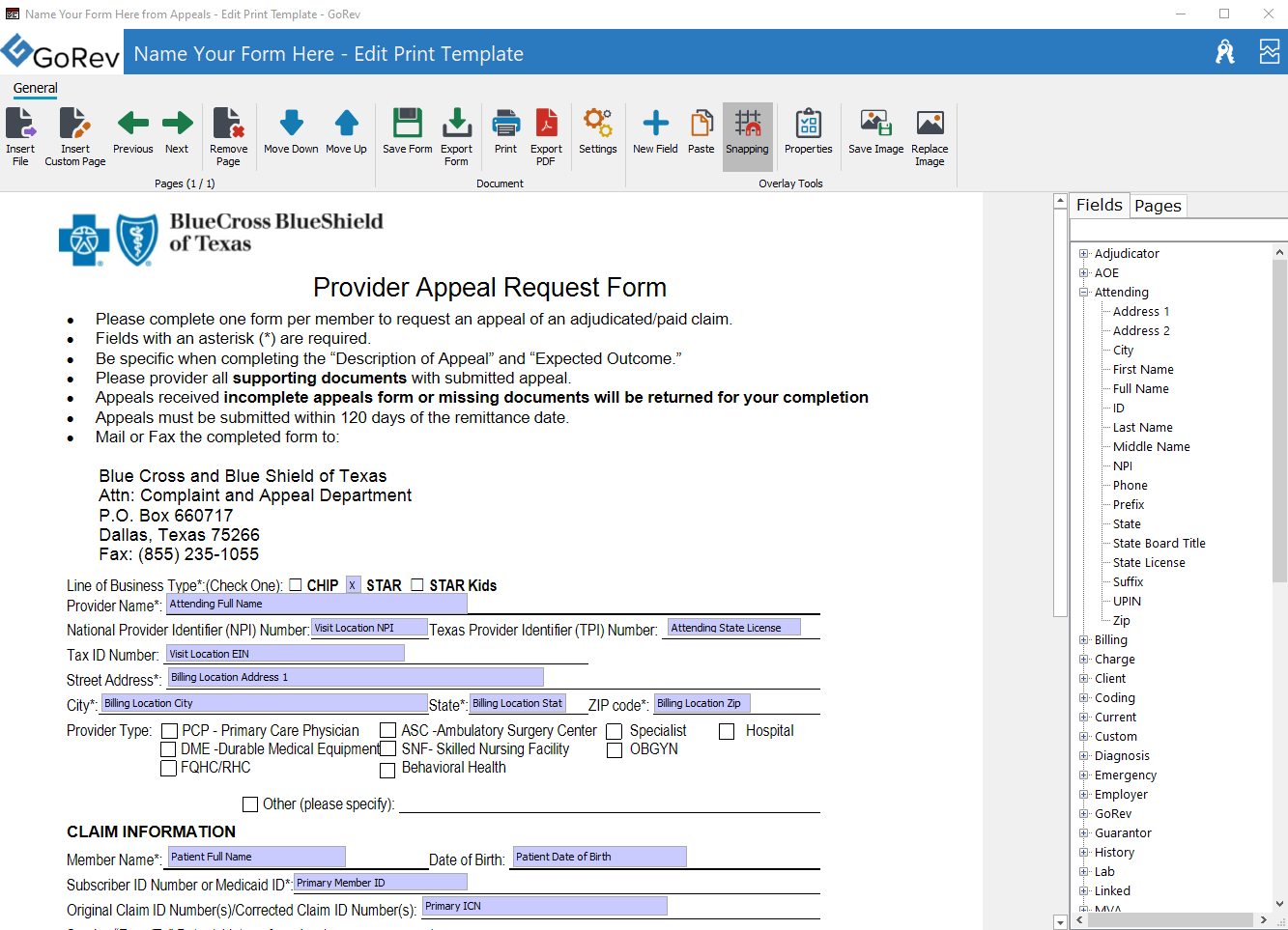Expand the Coding tree node
Image resolution: width=1288 pixels, height=930 pixels.
1083,697
